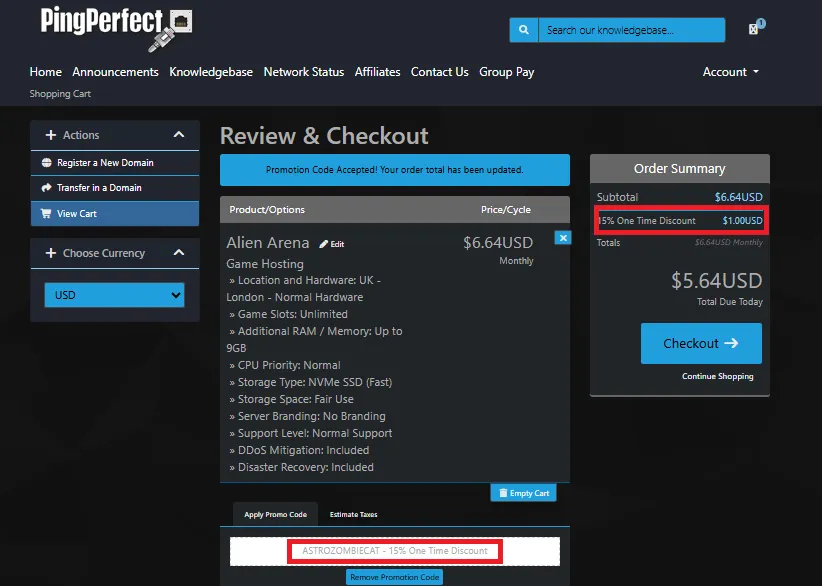Open the shopping cart icon in header
The width and height of the screenshot is (822, 586).
(x=756, y=27)
